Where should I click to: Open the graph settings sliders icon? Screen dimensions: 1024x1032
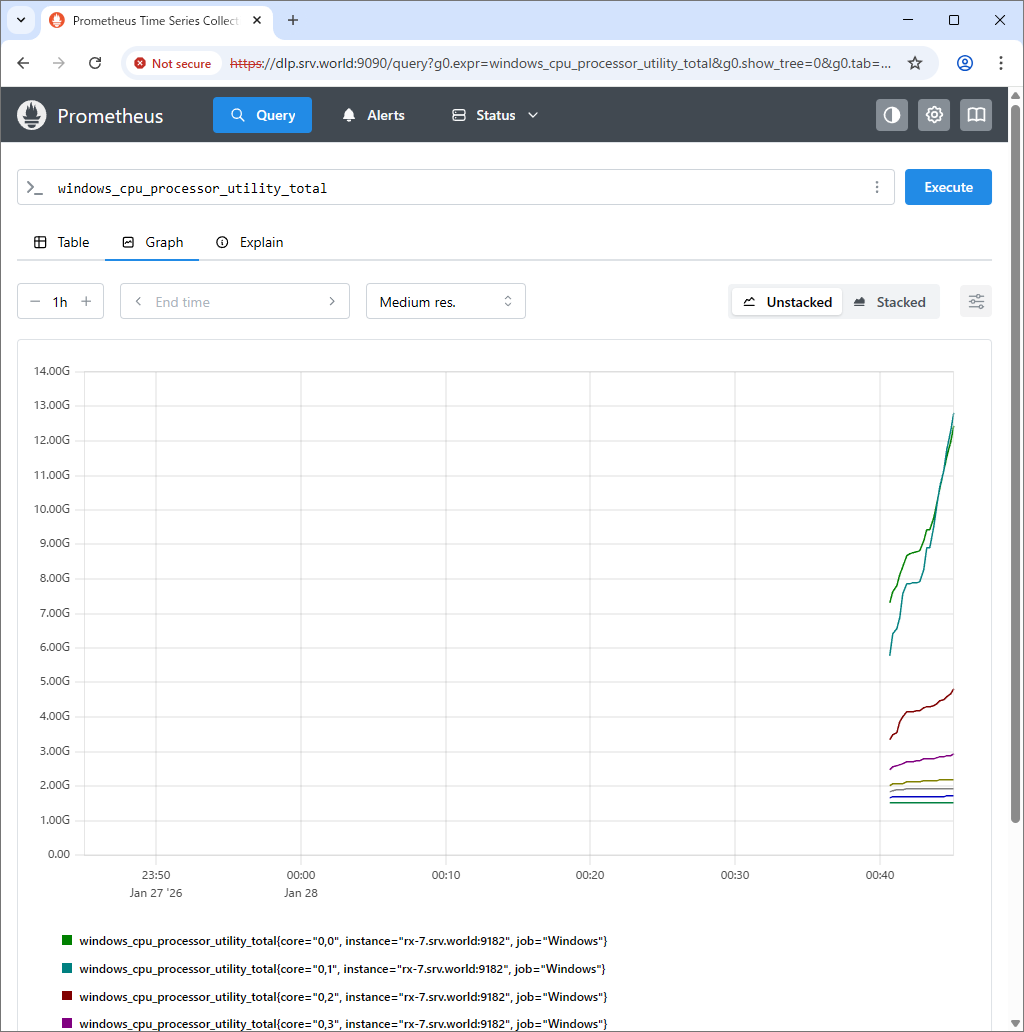pyautogui.click(x=976, y=301)
